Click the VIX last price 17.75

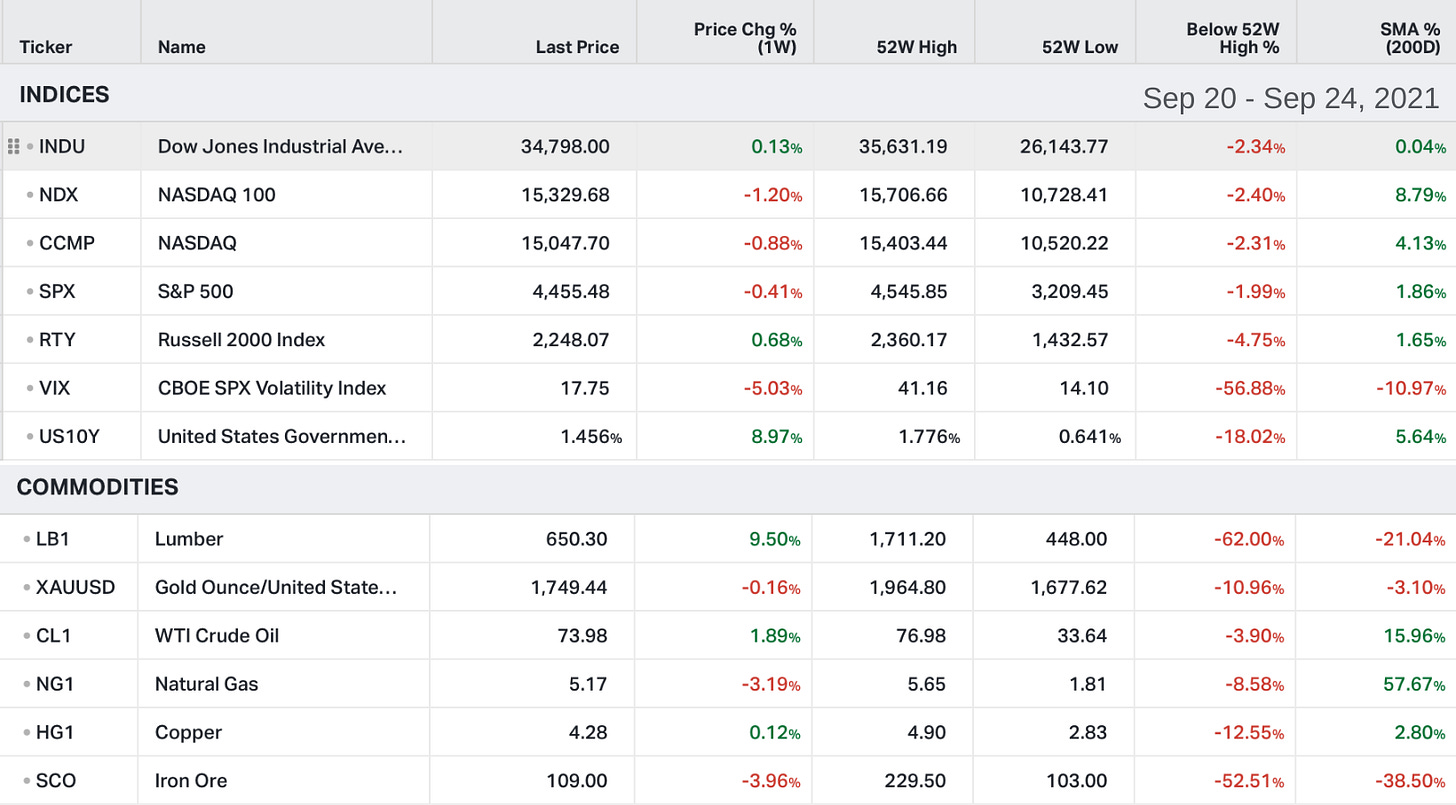pos(587,388)
